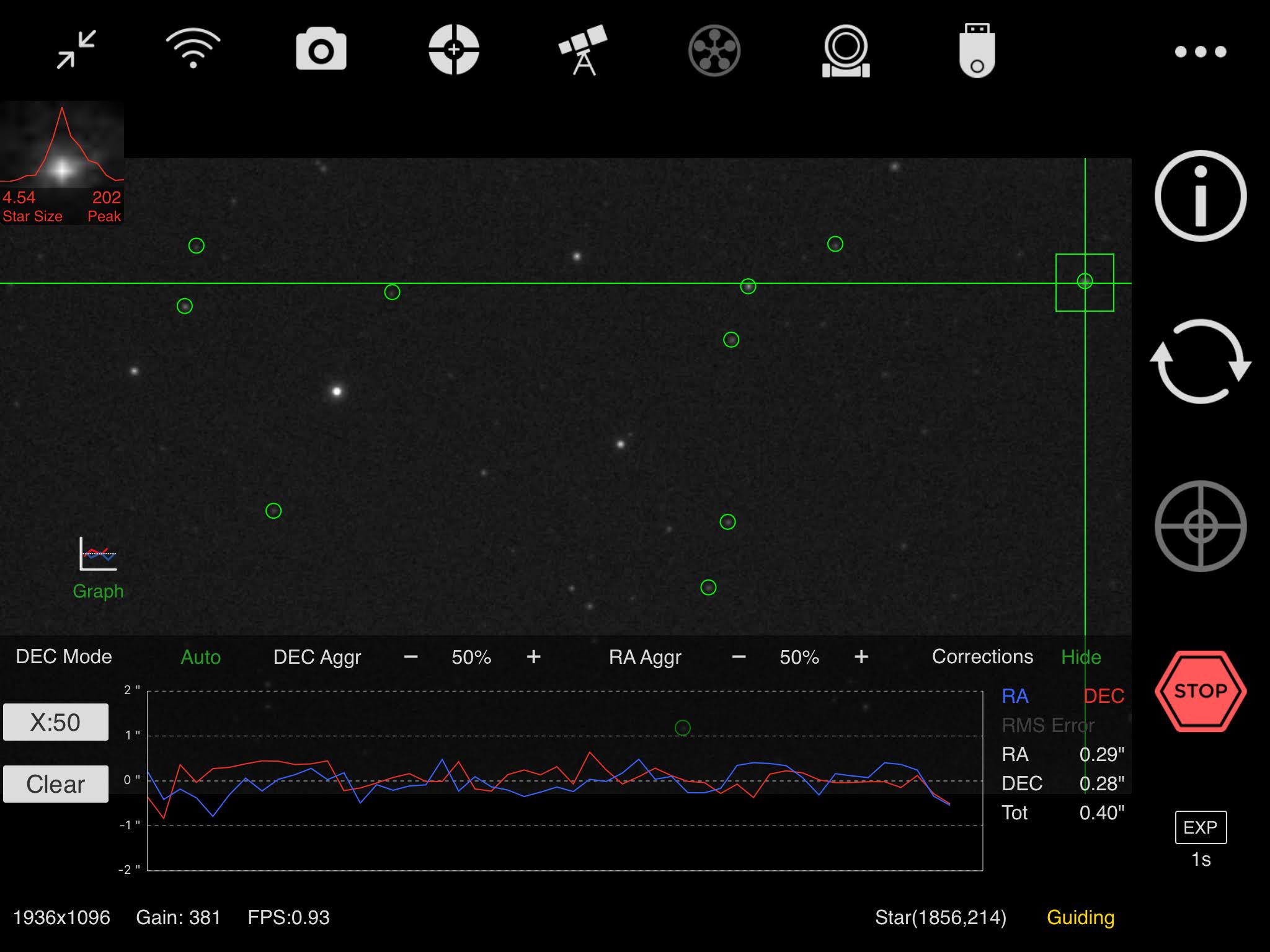1270x952 pixels.
Task: Open the telescope mount icon
Action: [x=583, y=50]
